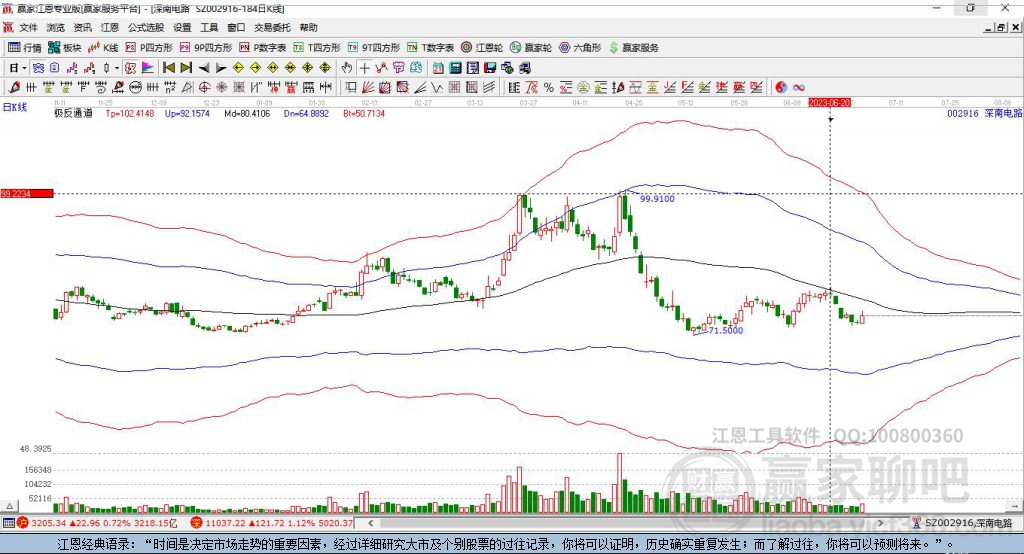Click the 71.5000 price low label

726,331
